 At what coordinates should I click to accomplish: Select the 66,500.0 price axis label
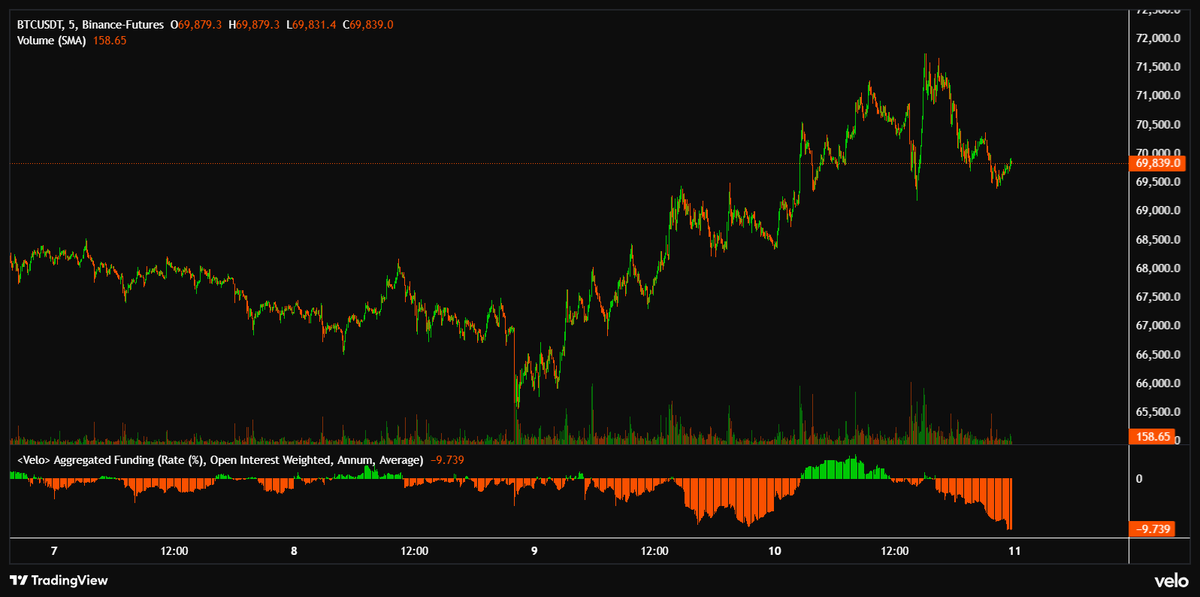[x=1160, y=355]
